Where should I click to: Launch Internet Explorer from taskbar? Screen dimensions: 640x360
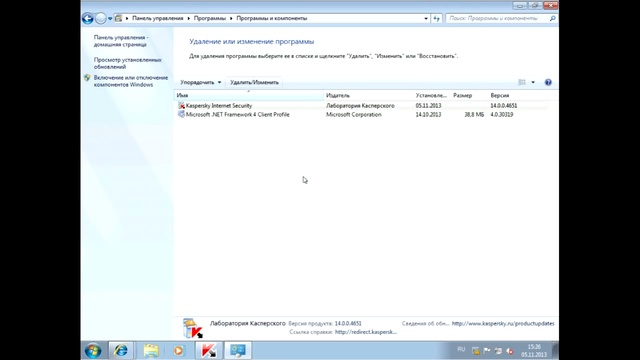(x=121, y=351)
